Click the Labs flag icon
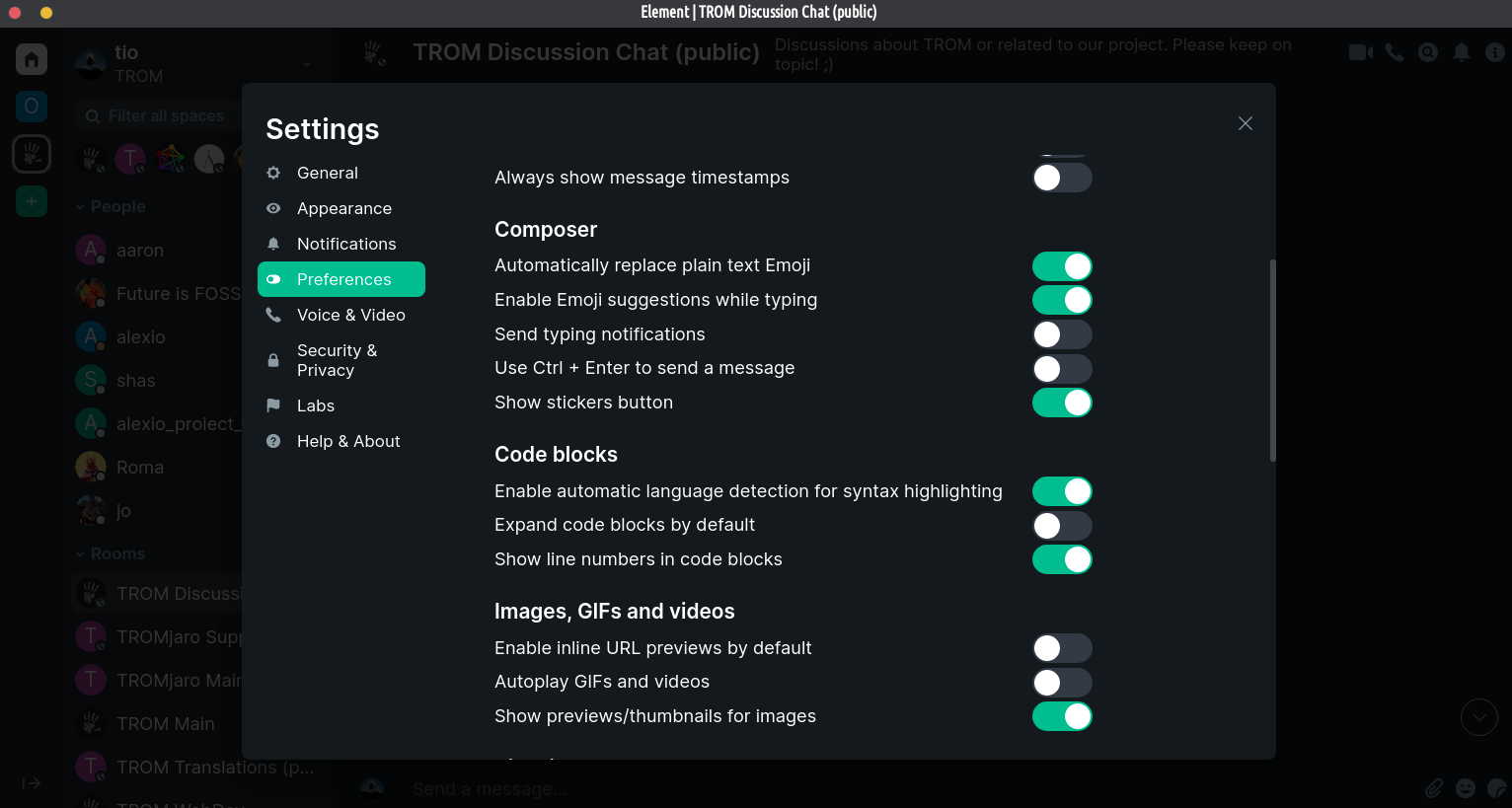Screen dimensions: 1512x808 tap(273, 405)
